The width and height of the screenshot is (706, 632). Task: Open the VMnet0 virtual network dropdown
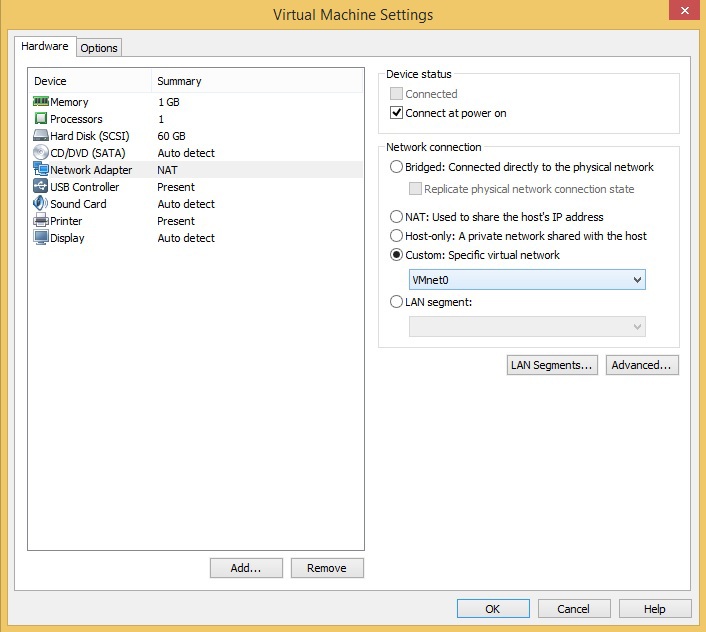[x=527, y=281]
